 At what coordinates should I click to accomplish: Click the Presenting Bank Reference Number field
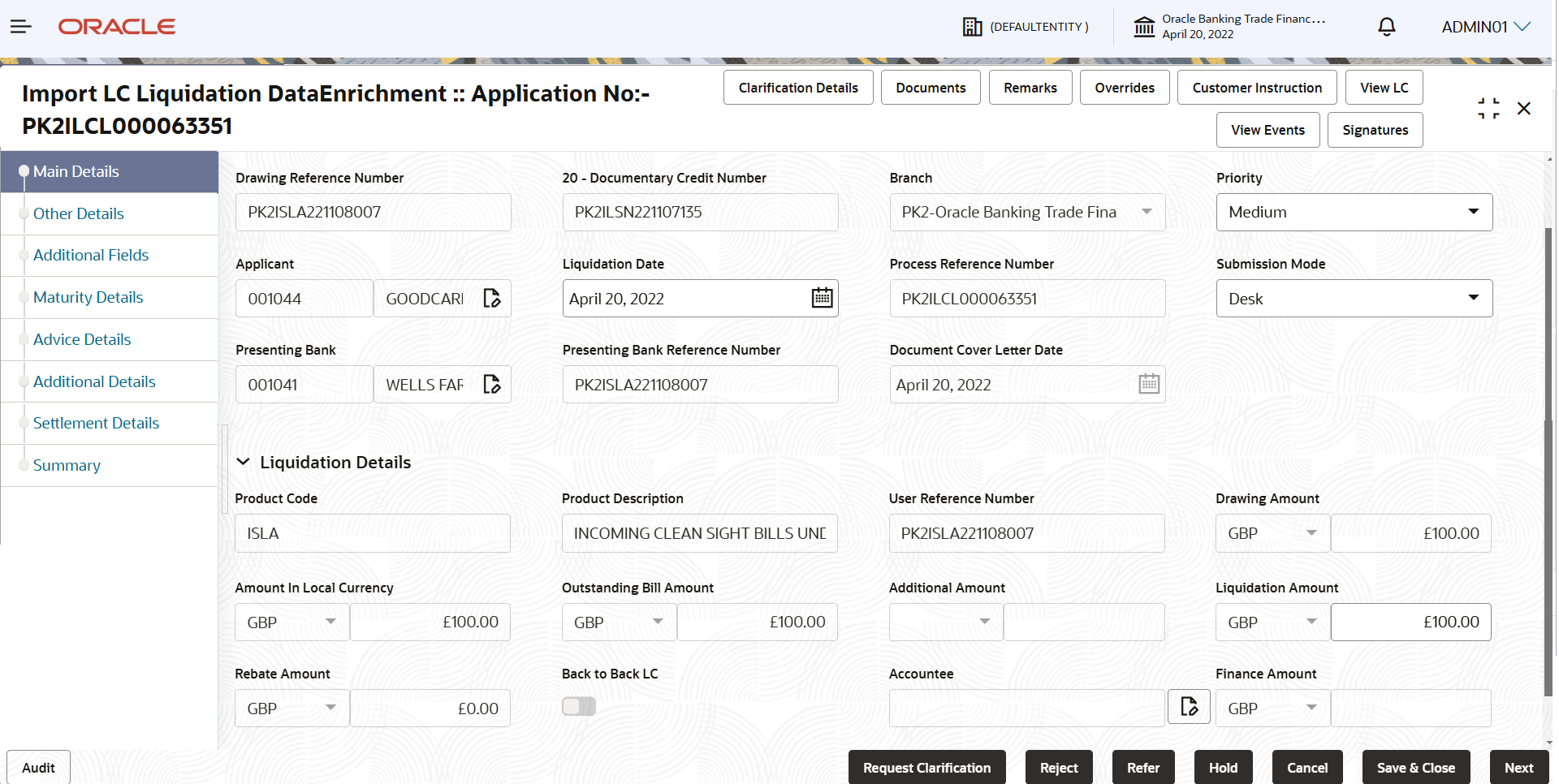(700, 385)
